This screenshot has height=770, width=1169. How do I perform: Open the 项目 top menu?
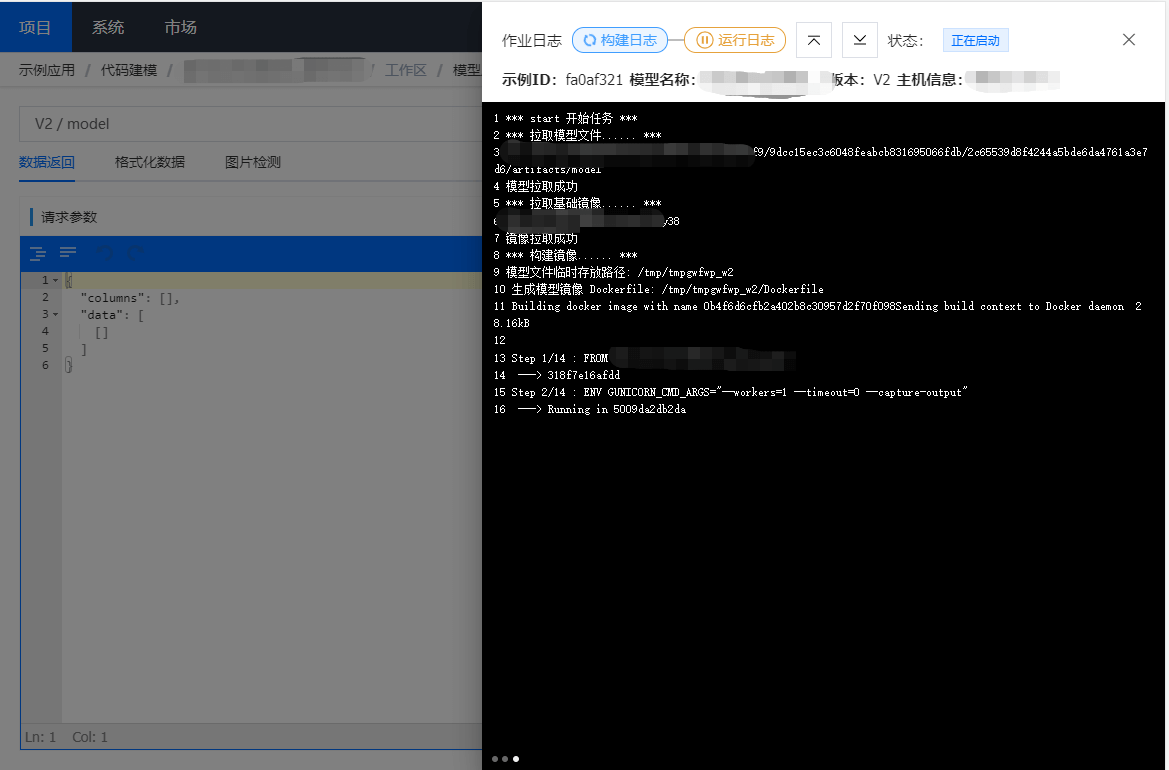(x=35, y=27)
